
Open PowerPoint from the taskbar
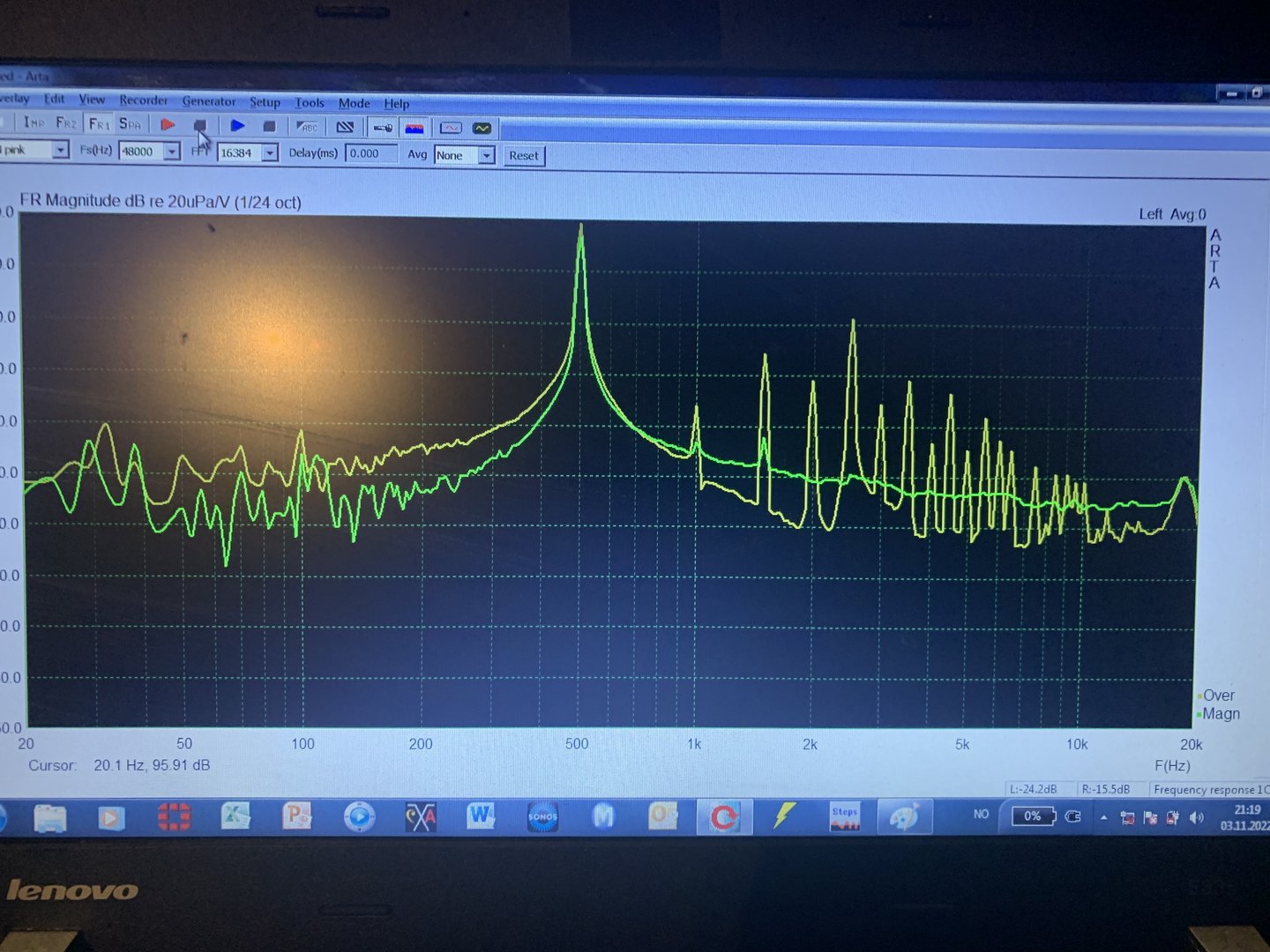point(297,816)
